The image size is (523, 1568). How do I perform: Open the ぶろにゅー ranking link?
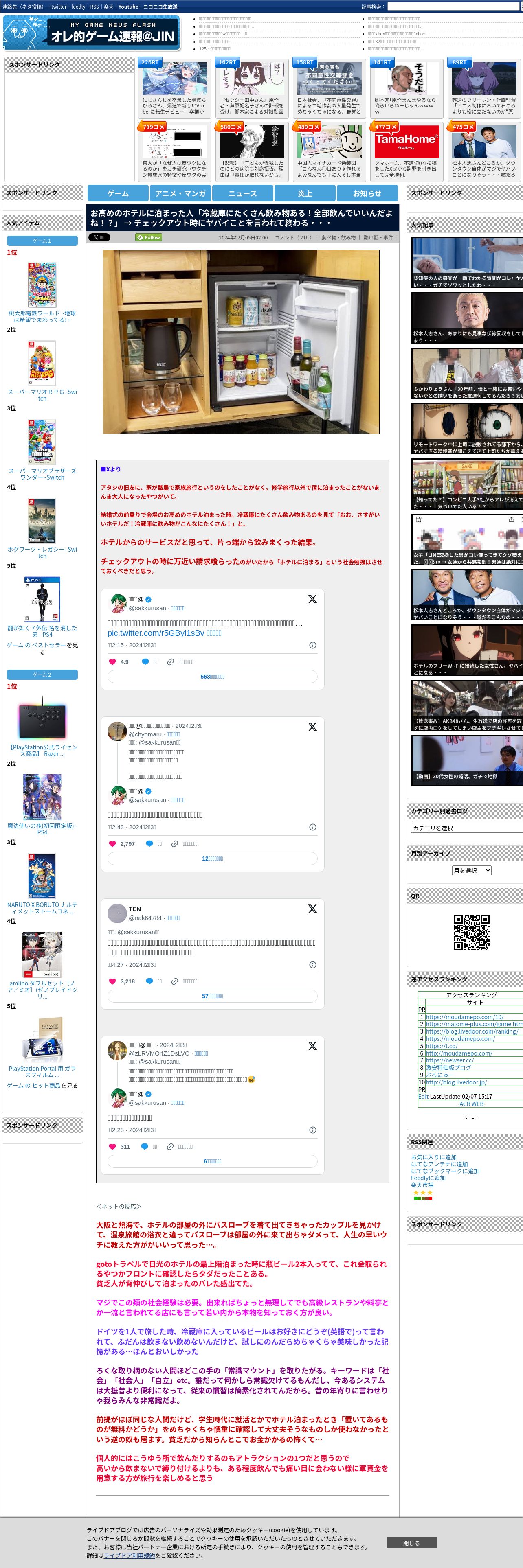click(x=439, y=1075)
